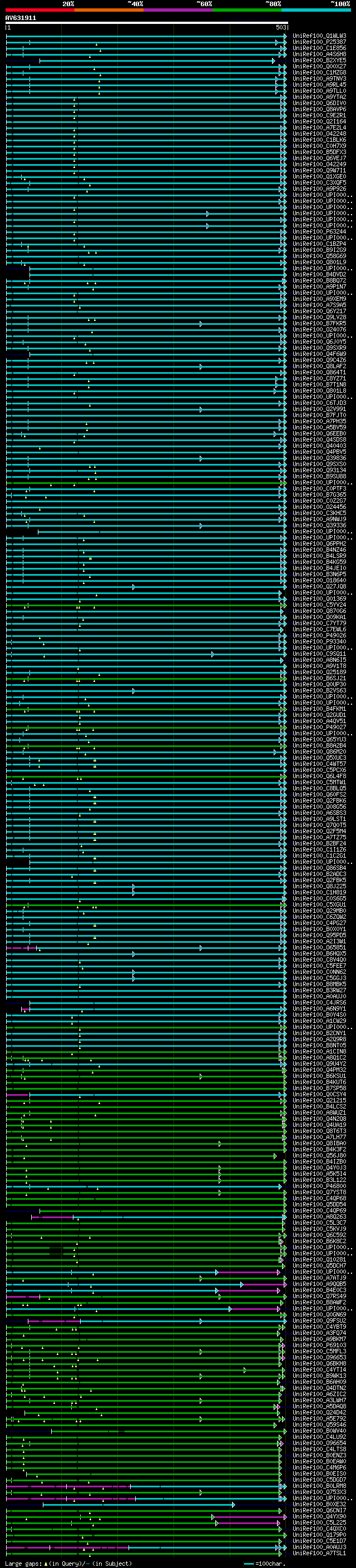Select the label UniRef100_Q0UP30

pyautogui.click(x=319, y=684)
